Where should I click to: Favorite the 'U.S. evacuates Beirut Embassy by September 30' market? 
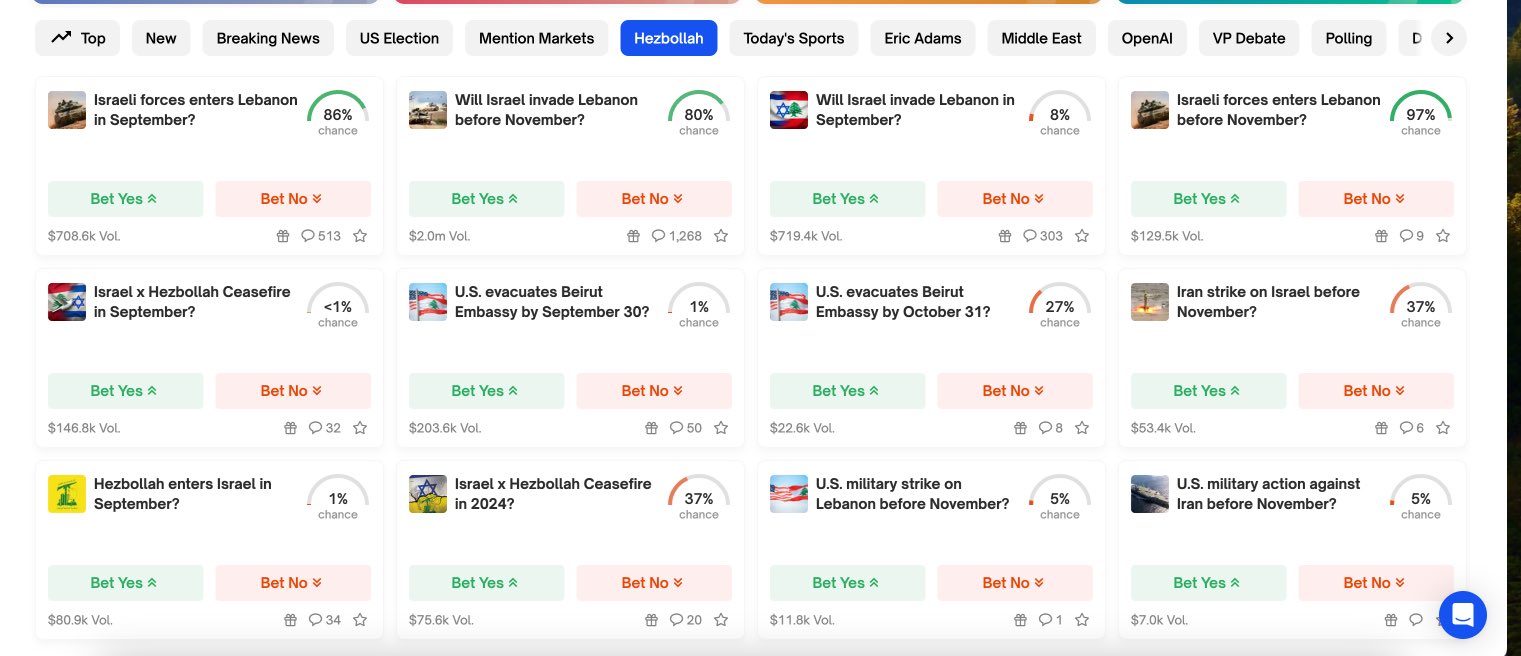[721, 428]
